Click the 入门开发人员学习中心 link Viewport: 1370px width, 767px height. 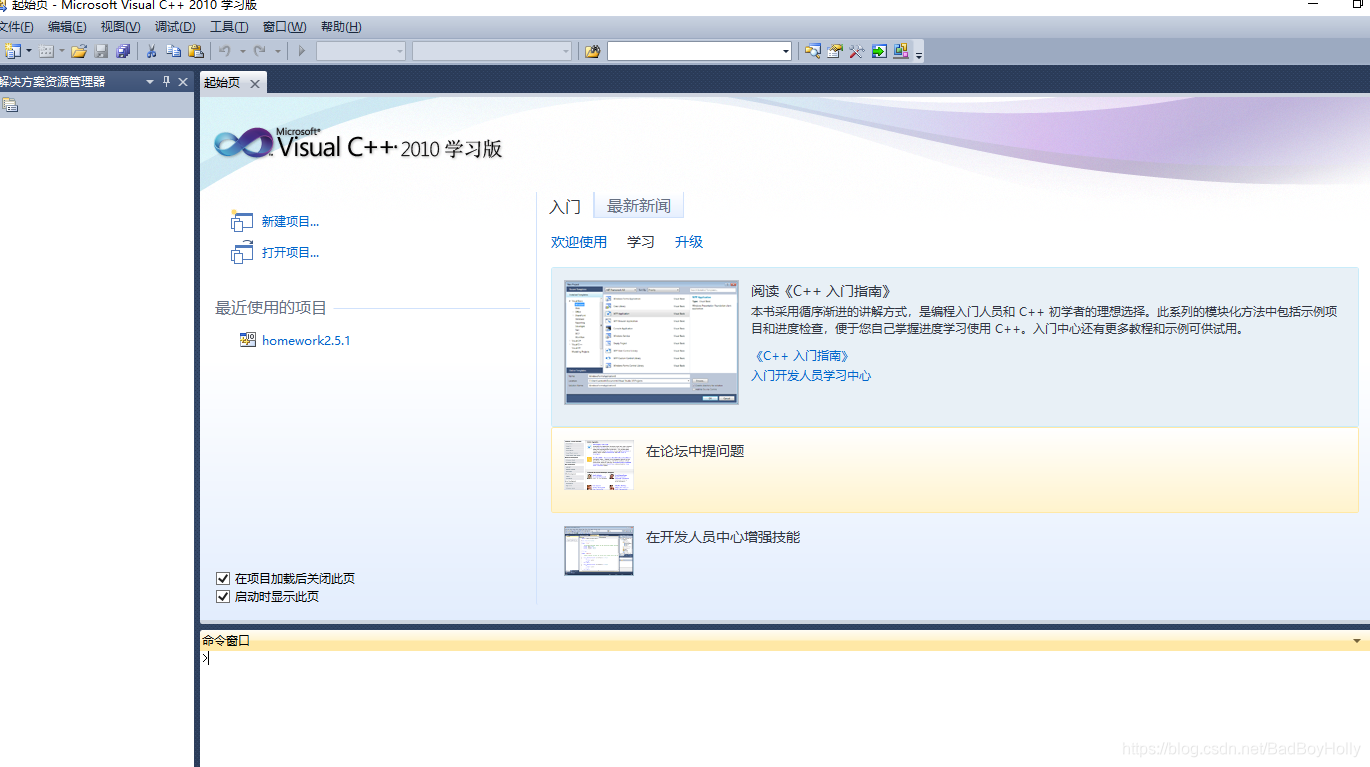click(x=811, y=376)
